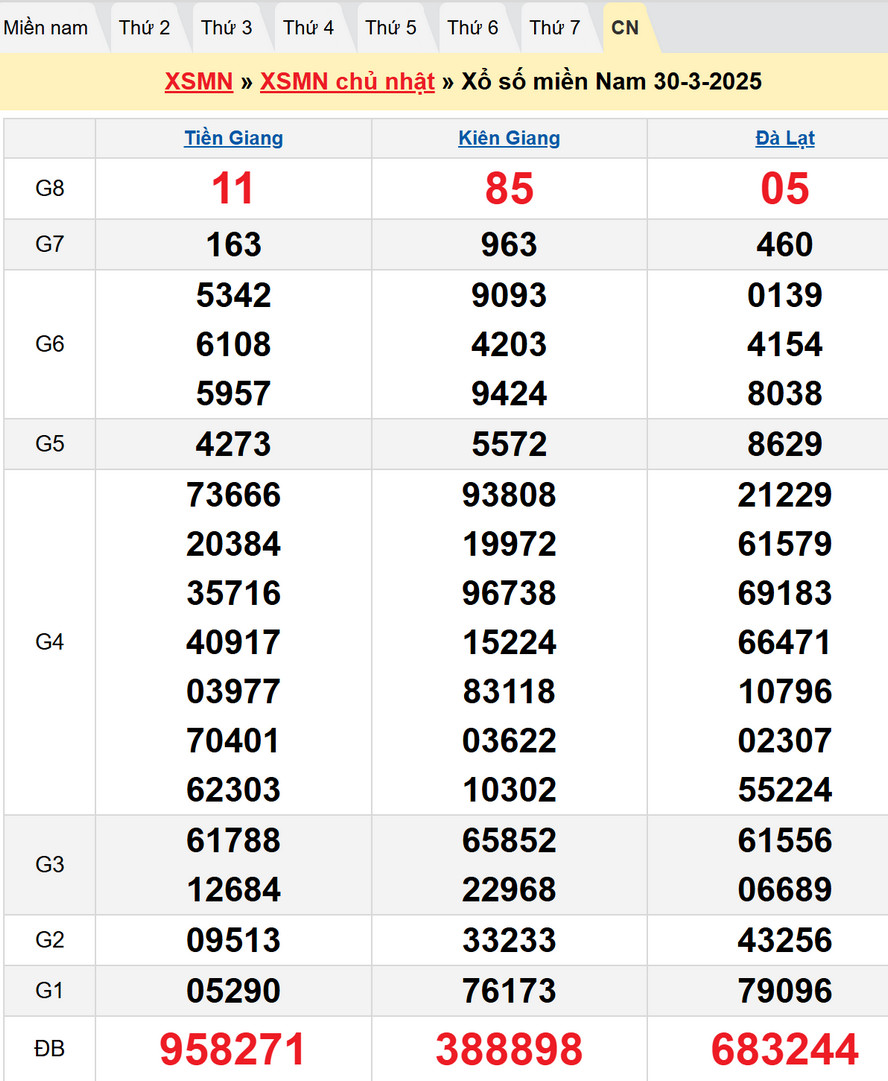
Task: Open the Đà Lạt results link
Action: [784, 139]
